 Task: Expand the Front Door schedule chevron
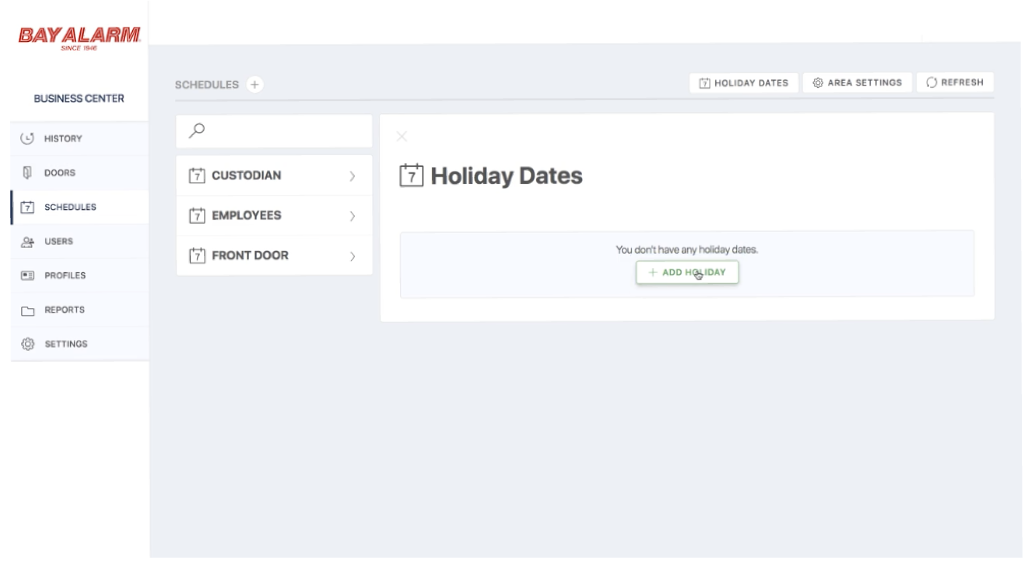(352, 256)
